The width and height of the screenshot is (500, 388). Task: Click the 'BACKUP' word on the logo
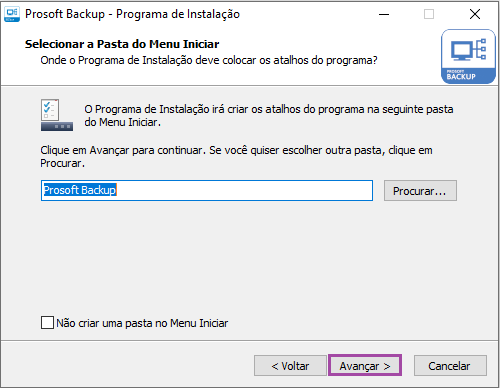tap(461, 77)
